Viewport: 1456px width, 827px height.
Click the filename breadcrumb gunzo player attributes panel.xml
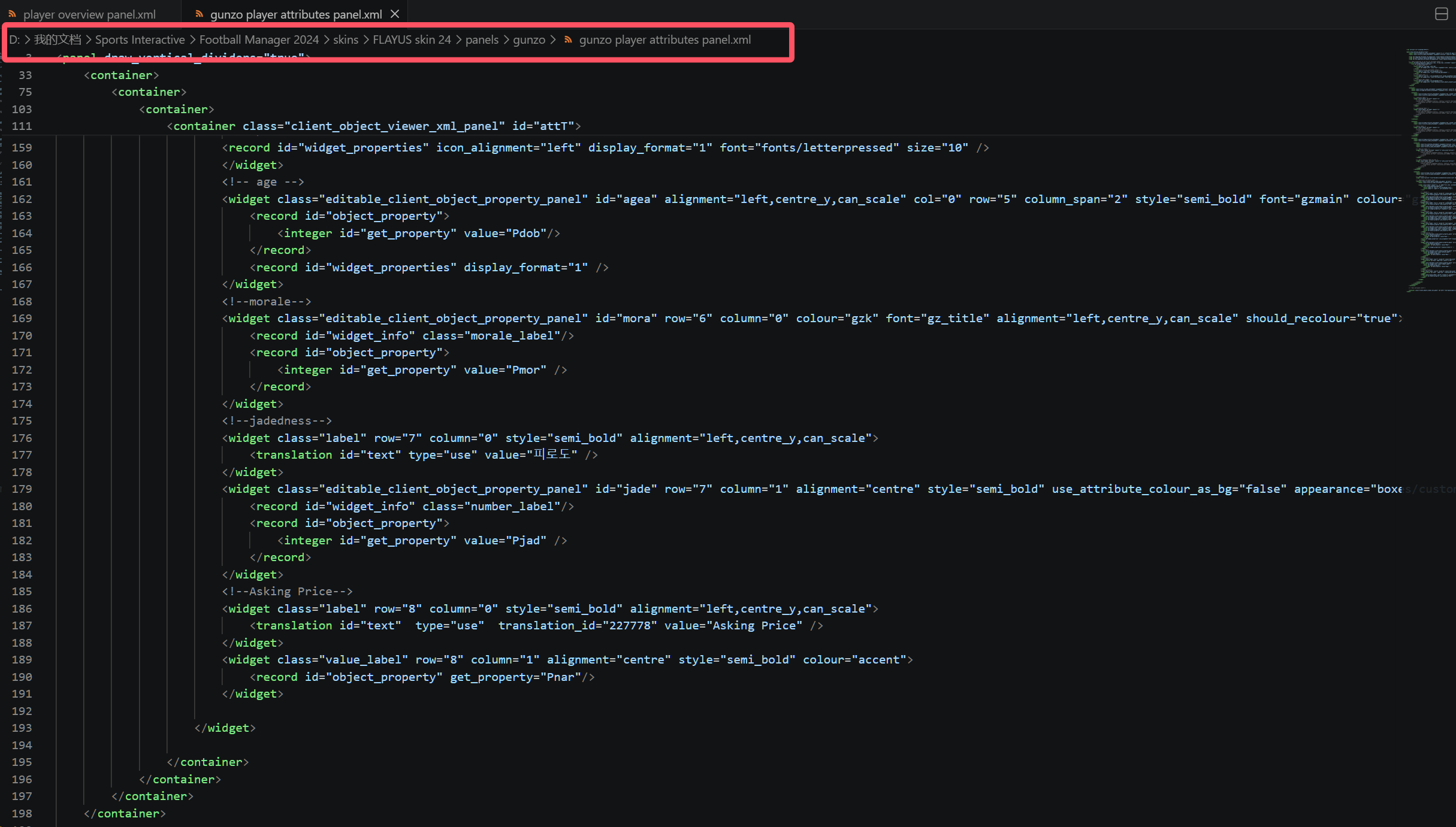(x=664, y=40)
